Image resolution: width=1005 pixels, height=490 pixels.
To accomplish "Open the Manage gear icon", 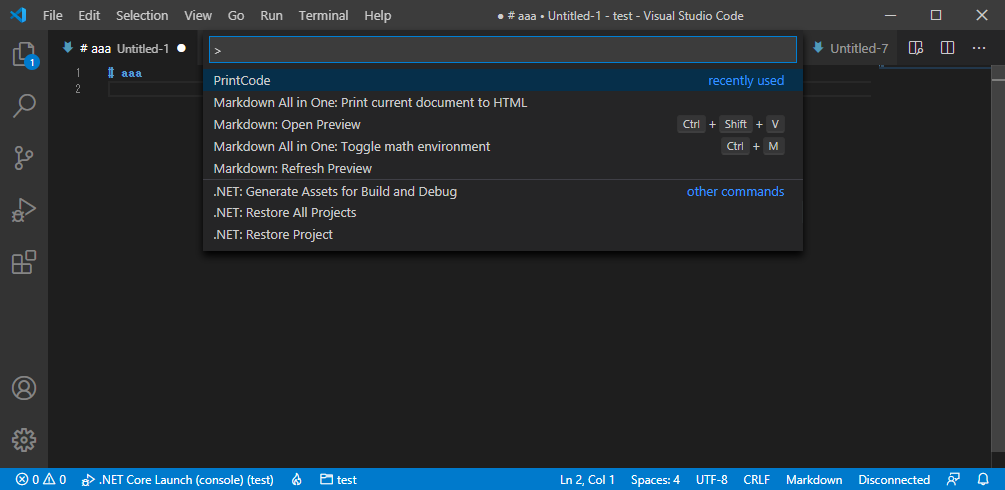I will tap(24, 440).
